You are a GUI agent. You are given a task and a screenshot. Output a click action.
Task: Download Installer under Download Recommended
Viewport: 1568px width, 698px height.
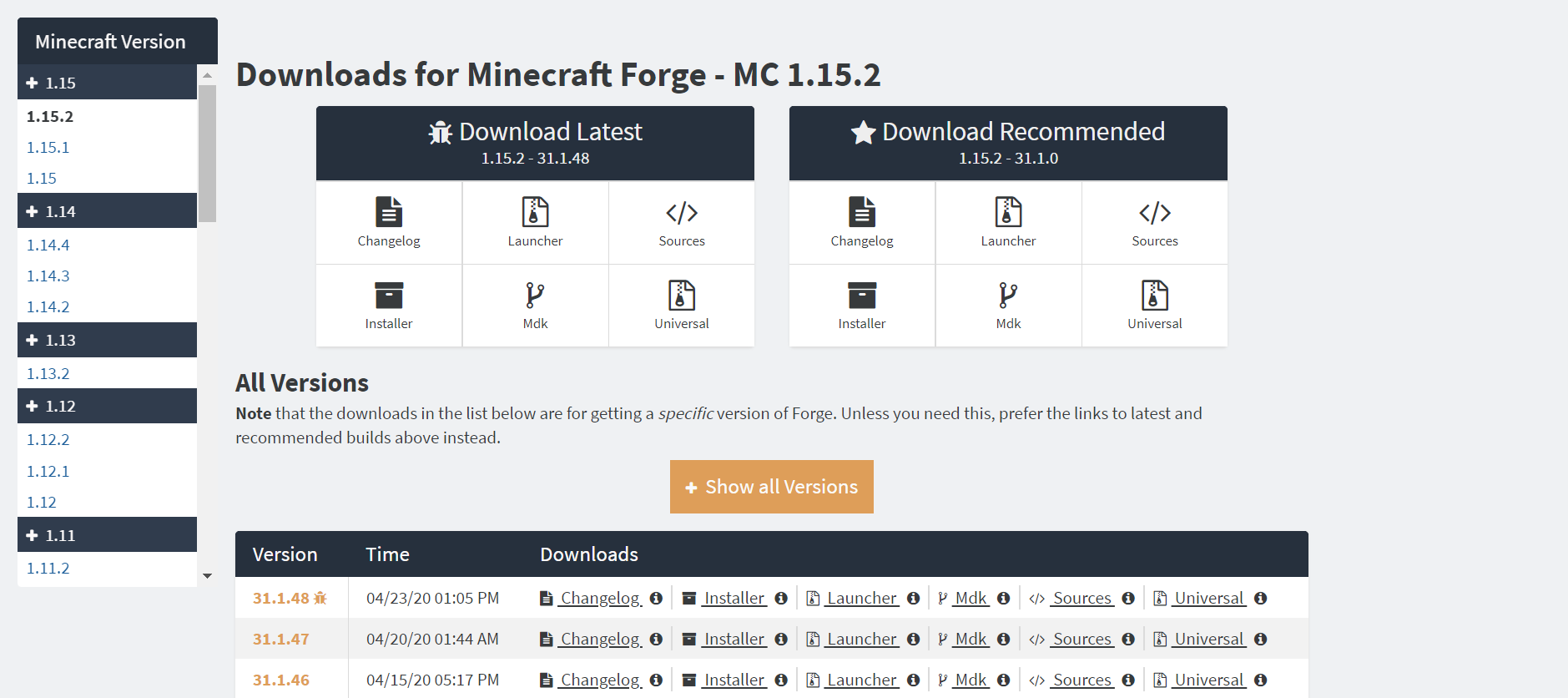[862, 306]
